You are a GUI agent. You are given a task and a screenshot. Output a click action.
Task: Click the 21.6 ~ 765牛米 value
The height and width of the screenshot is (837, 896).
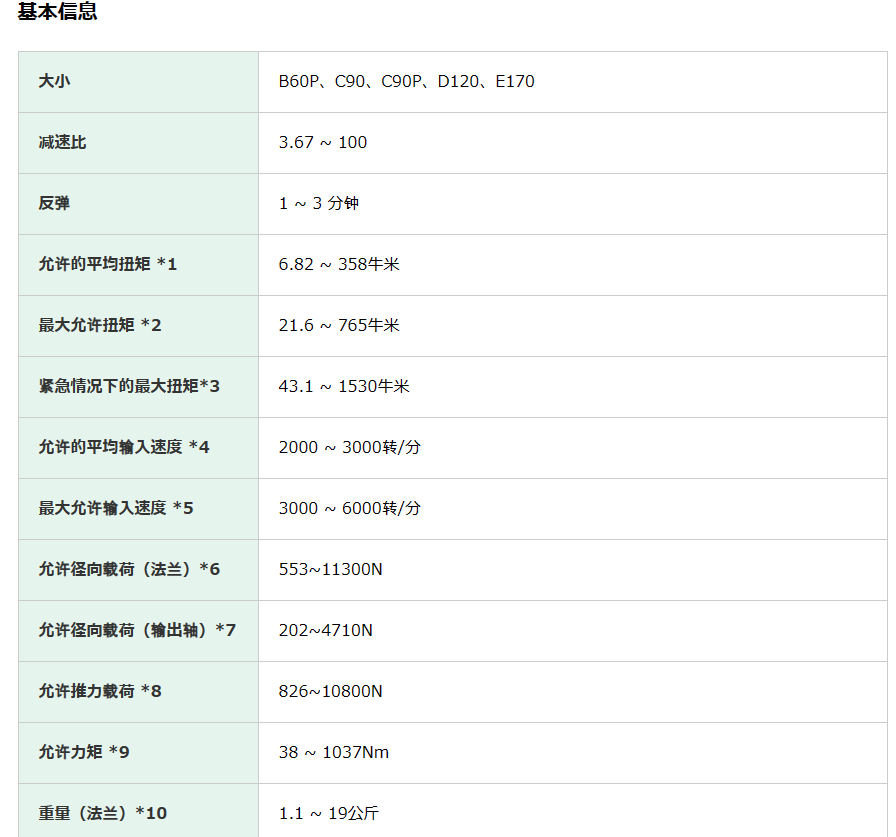click(339, 325)
